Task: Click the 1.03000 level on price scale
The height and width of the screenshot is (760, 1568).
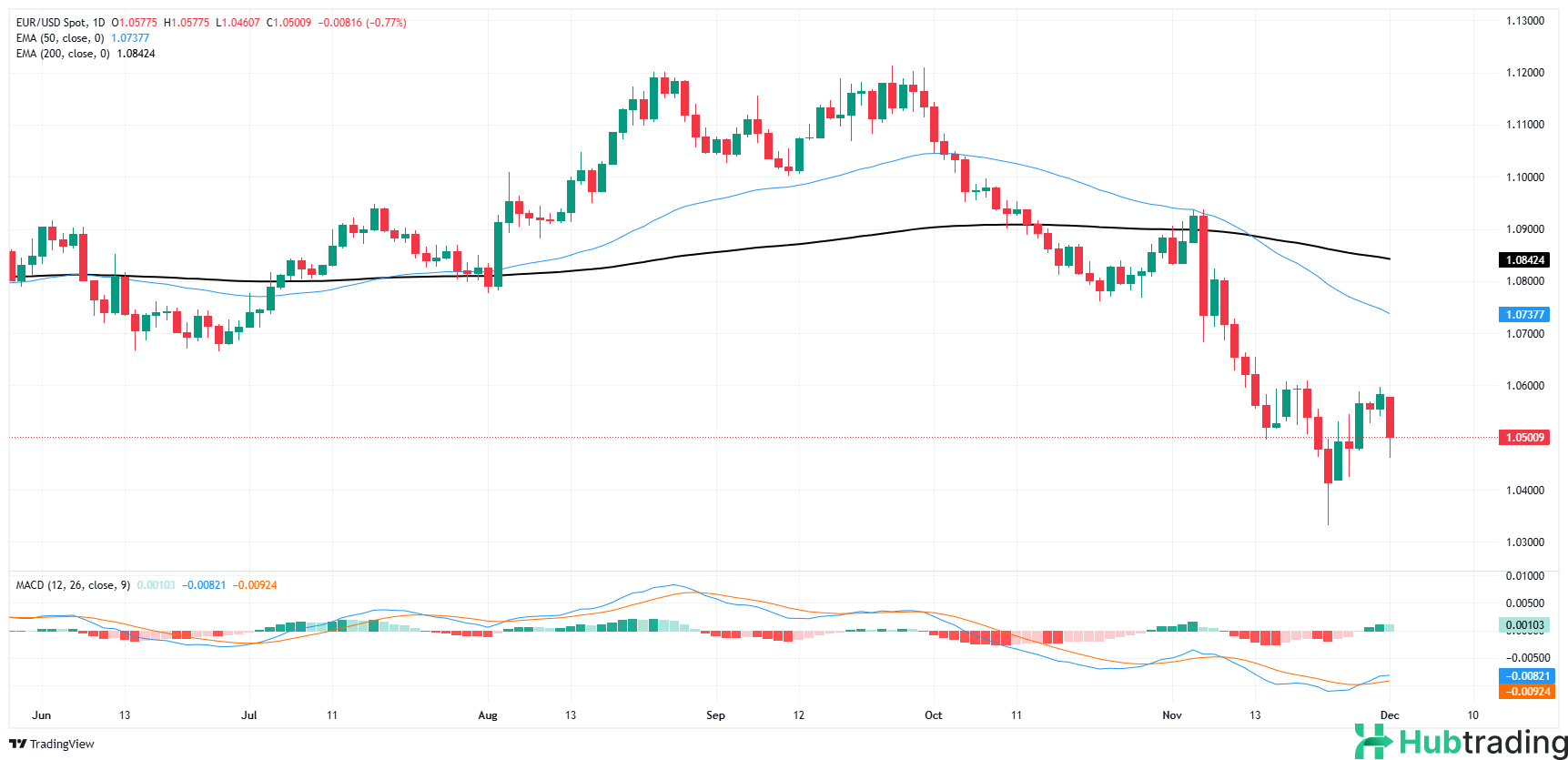Action: tap(1524, 542)
